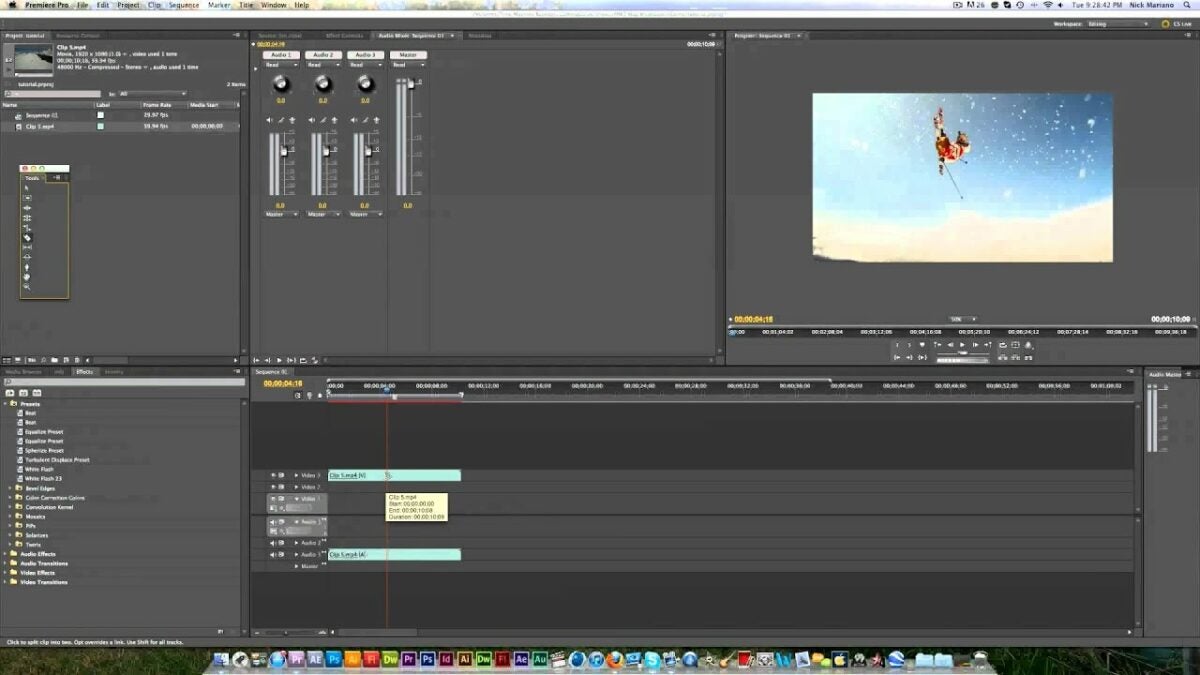Mute the Audio 3 channel in mixer

coord(354,120)
